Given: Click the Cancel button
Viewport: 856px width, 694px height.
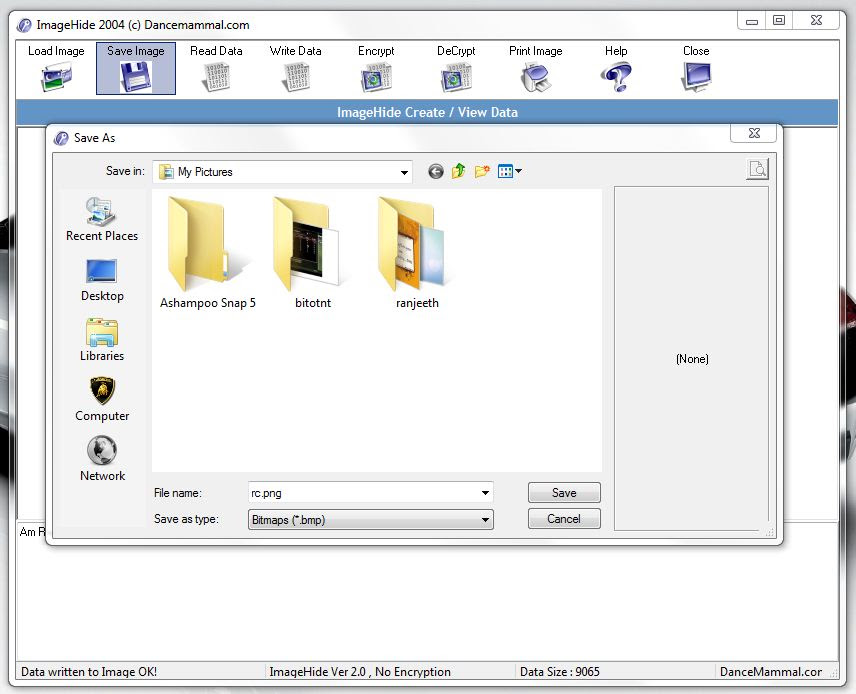Looking at the screenshot, I should pos(564,519).
